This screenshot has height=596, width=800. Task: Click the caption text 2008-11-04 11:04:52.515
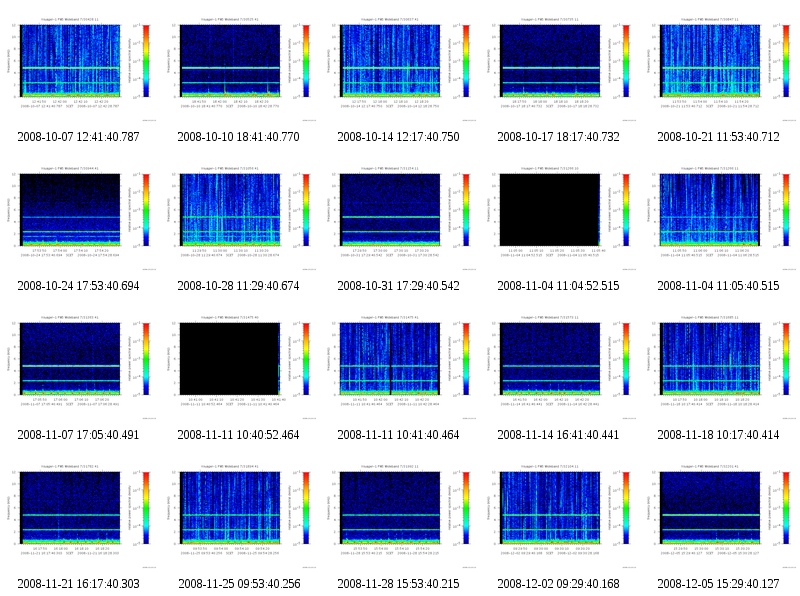click(558, 286)
